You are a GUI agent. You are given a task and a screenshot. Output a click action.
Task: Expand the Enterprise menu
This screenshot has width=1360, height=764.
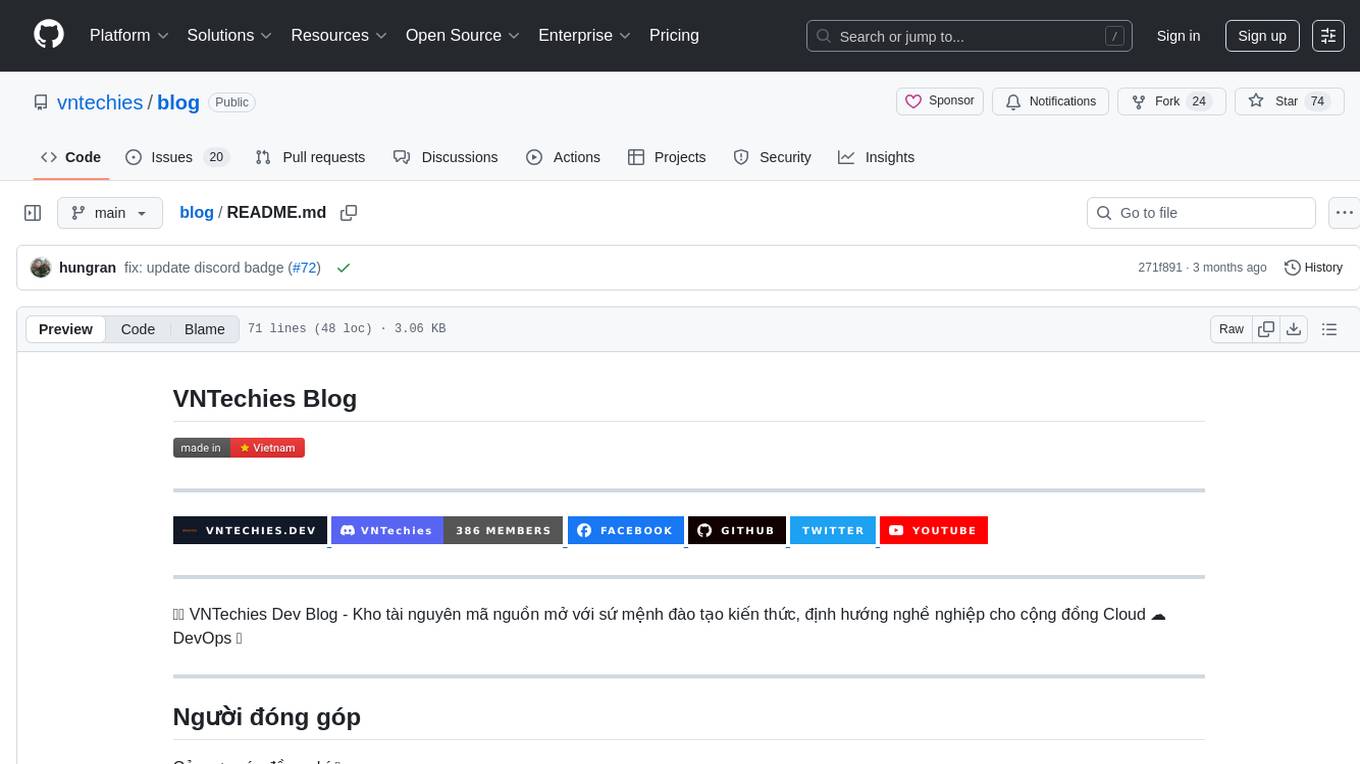coord(585,35)
